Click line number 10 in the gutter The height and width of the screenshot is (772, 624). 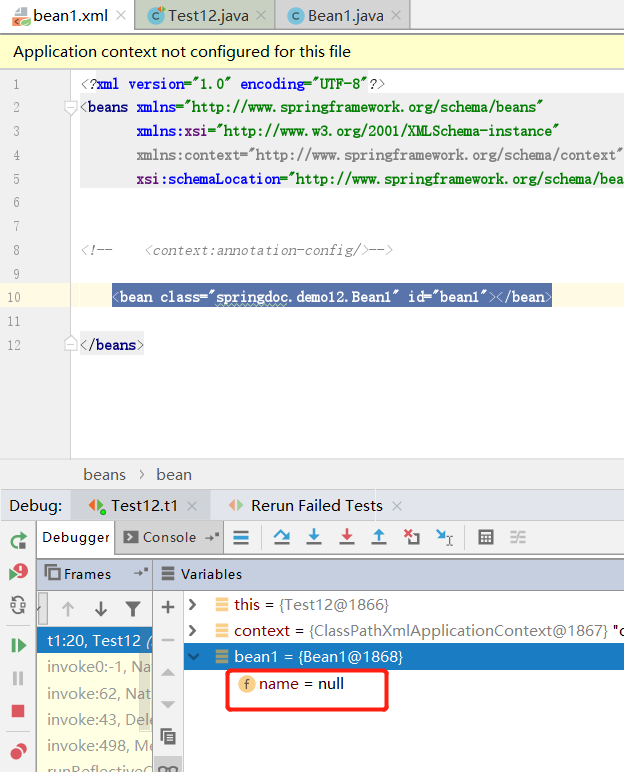[x=14, y=297]
